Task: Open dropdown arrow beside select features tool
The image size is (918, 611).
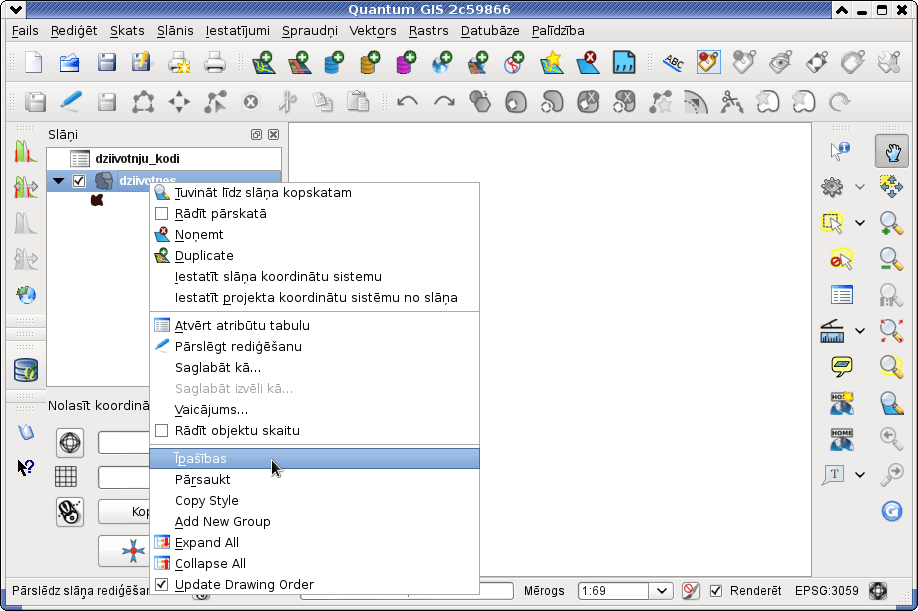Action: pyautogui.click(x=859, y=223)
